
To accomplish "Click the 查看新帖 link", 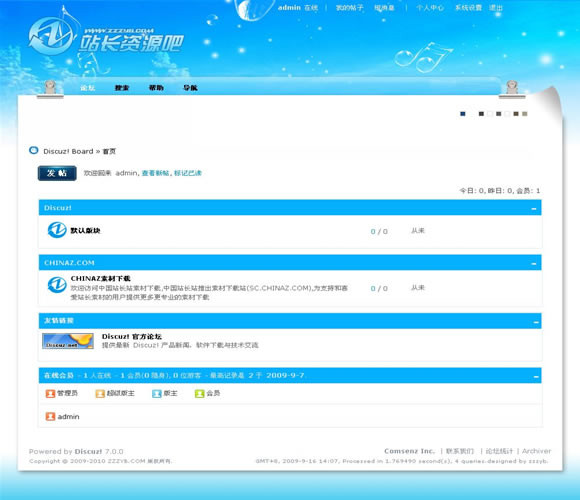I will (155, 173).
